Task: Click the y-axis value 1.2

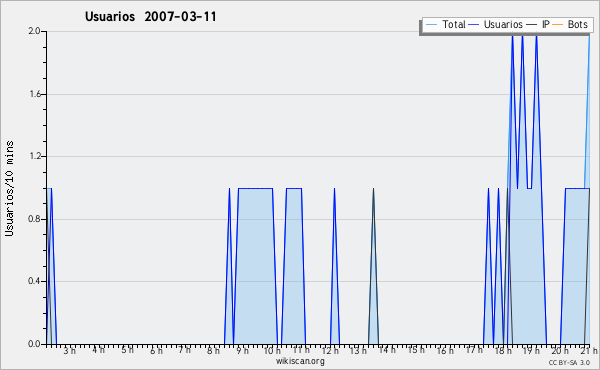Action: point(34,156)
